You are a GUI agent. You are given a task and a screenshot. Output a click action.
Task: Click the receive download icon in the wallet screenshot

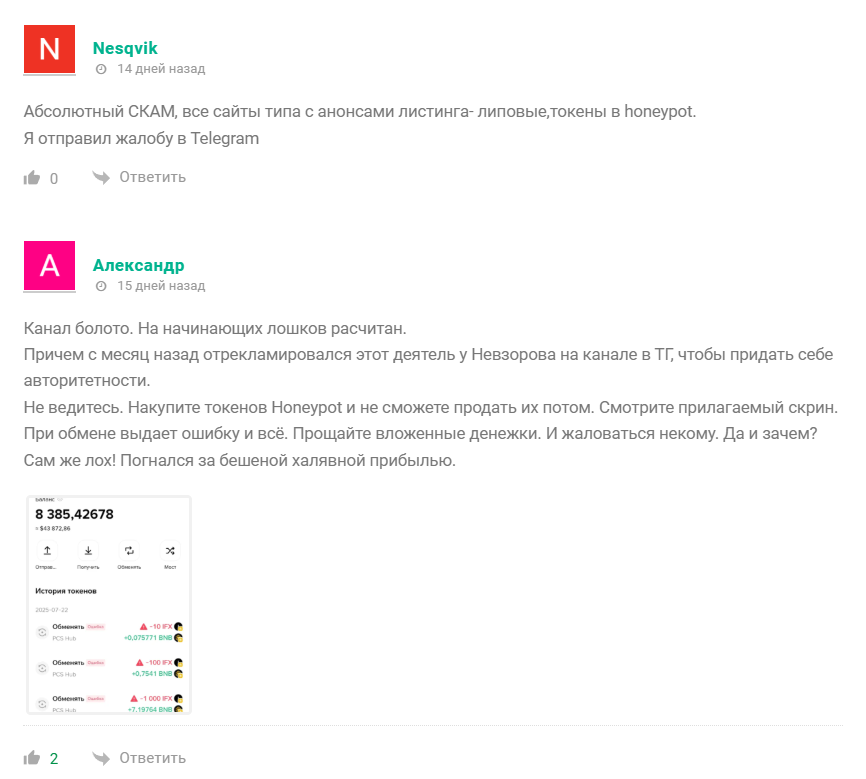tap(88, 551)
